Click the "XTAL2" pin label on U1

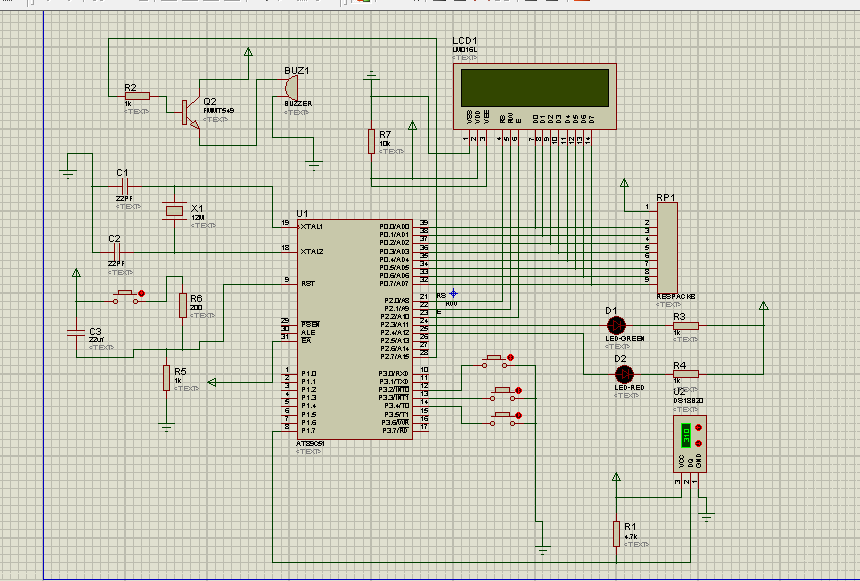pyautogui.click(x=312, y=252)
